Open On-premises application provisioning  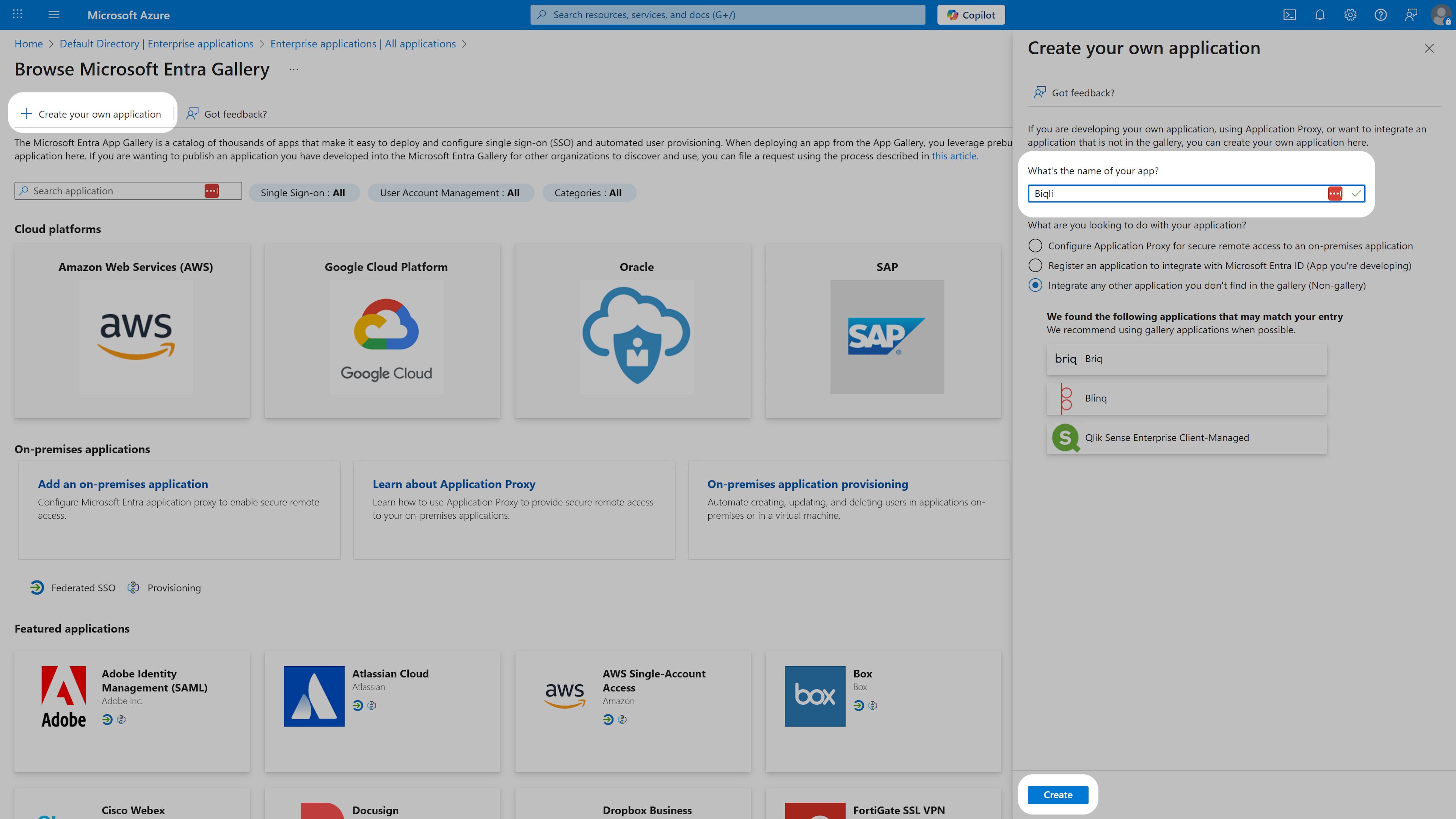(808, 484)
